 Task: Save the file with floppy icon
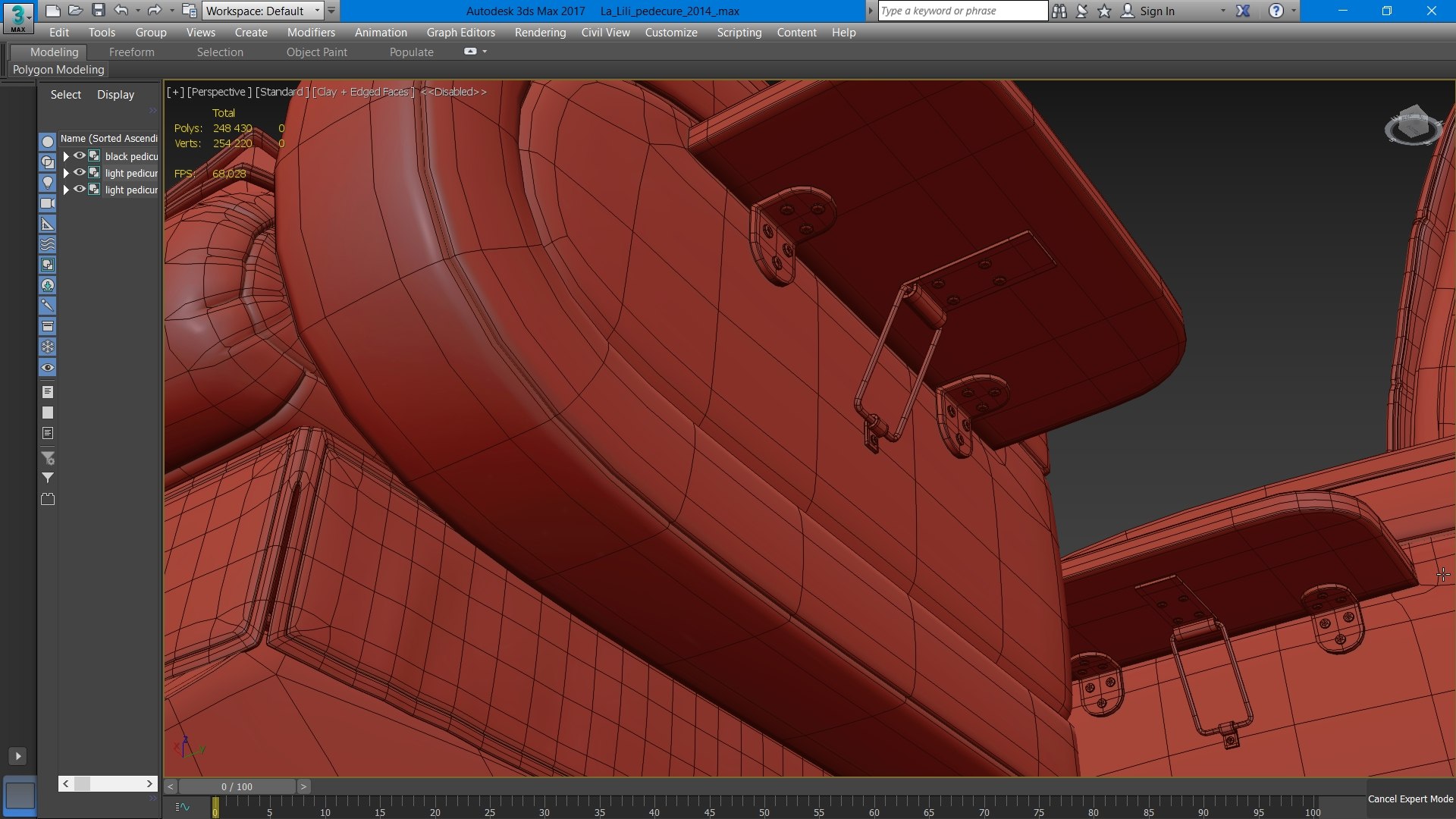coord(98,11)
